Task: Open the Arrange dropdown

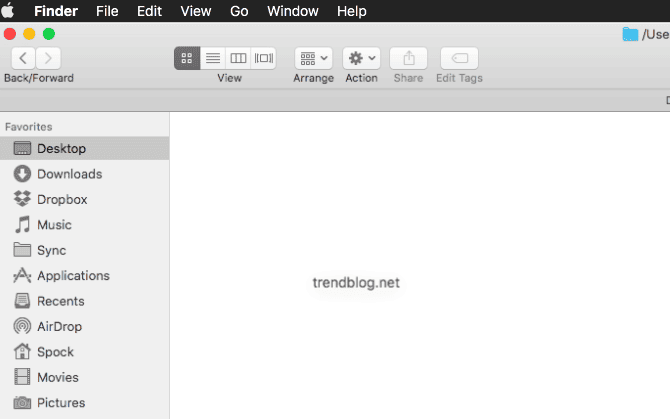Action: pyautogui.click(x=313, y=58)
